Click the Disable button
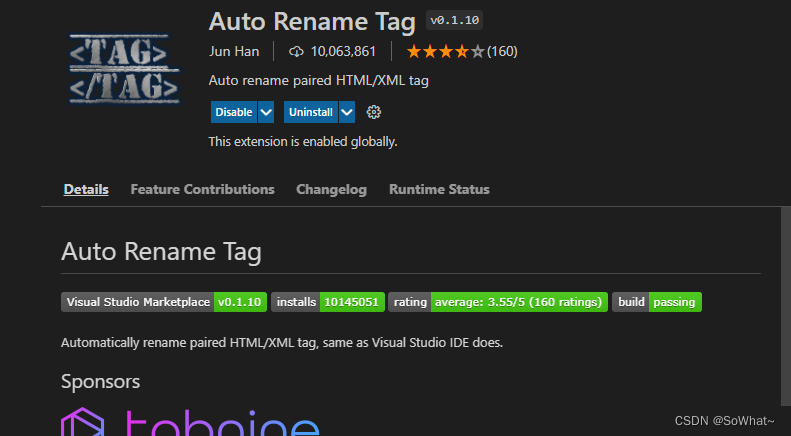791x436 pixels. tap(234, 112)
